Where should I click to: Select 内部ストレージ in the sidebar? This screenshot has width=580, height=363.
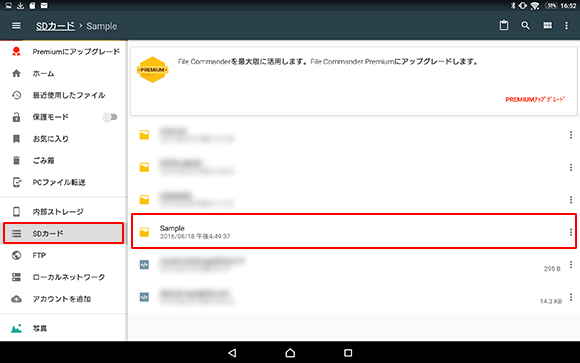pos(64,212)
